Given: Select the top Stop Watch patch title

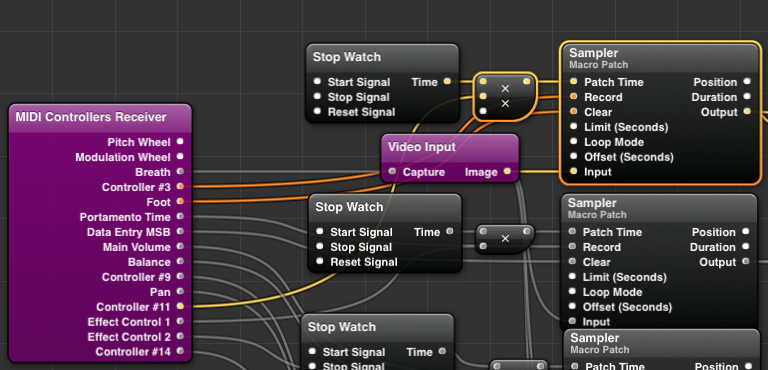Looking at the screenshot, I should click(347, 57).
